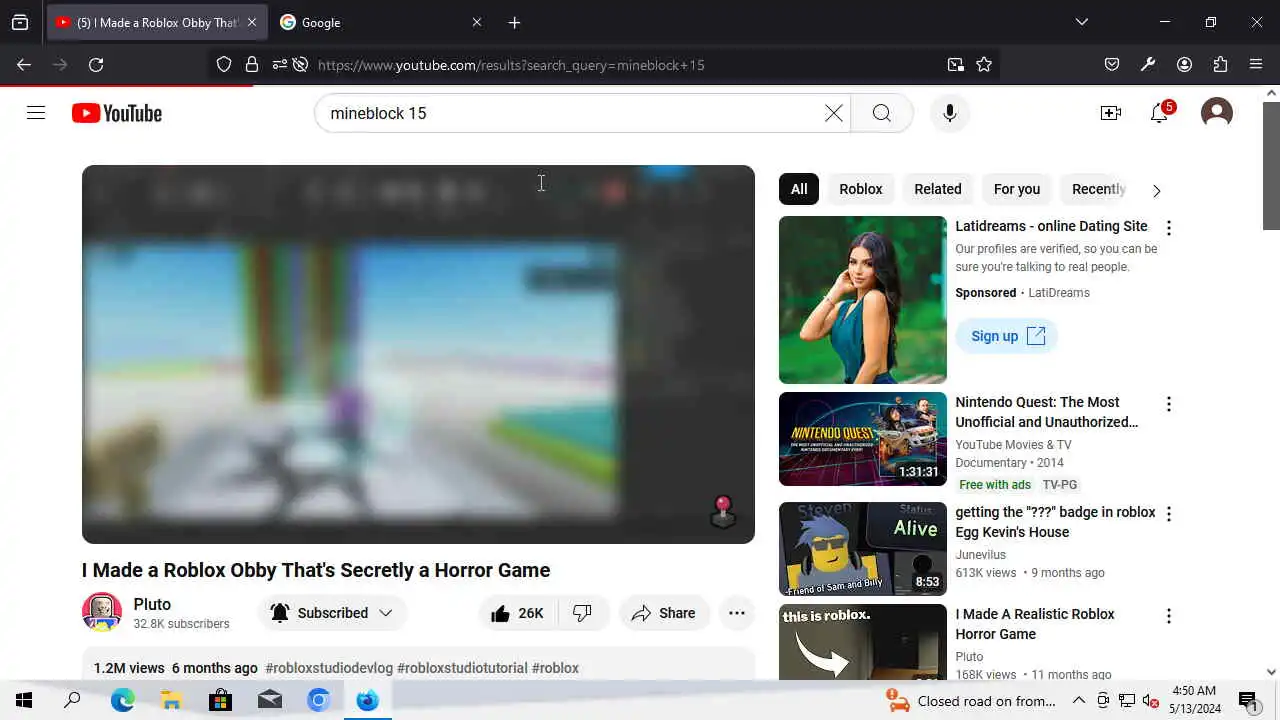
Task: Select the For you filter chip
Action: tap(1017, 189)
